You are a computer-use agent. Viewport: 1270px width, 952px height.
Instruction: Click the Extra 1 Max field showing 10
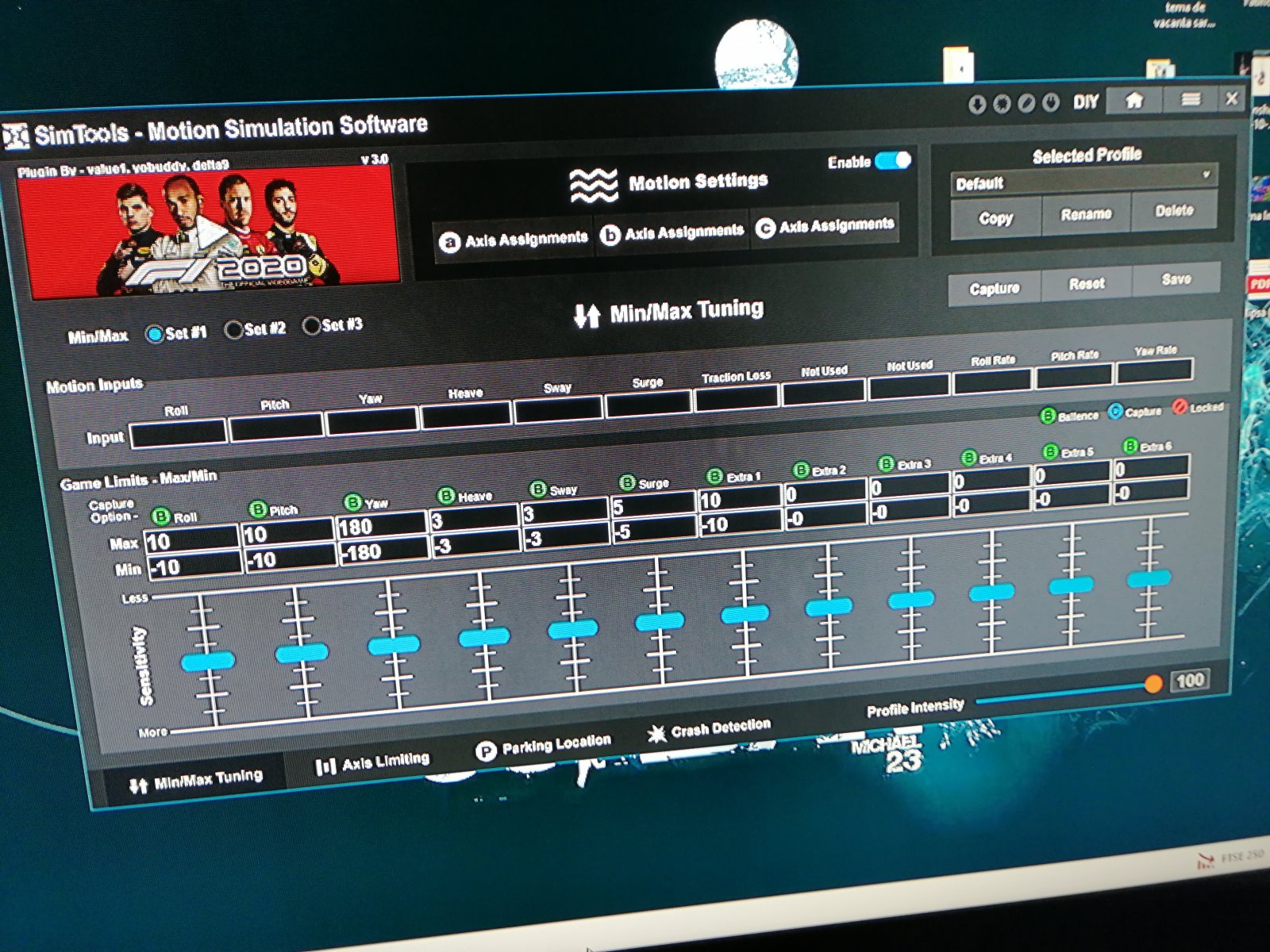coord(740,498)
